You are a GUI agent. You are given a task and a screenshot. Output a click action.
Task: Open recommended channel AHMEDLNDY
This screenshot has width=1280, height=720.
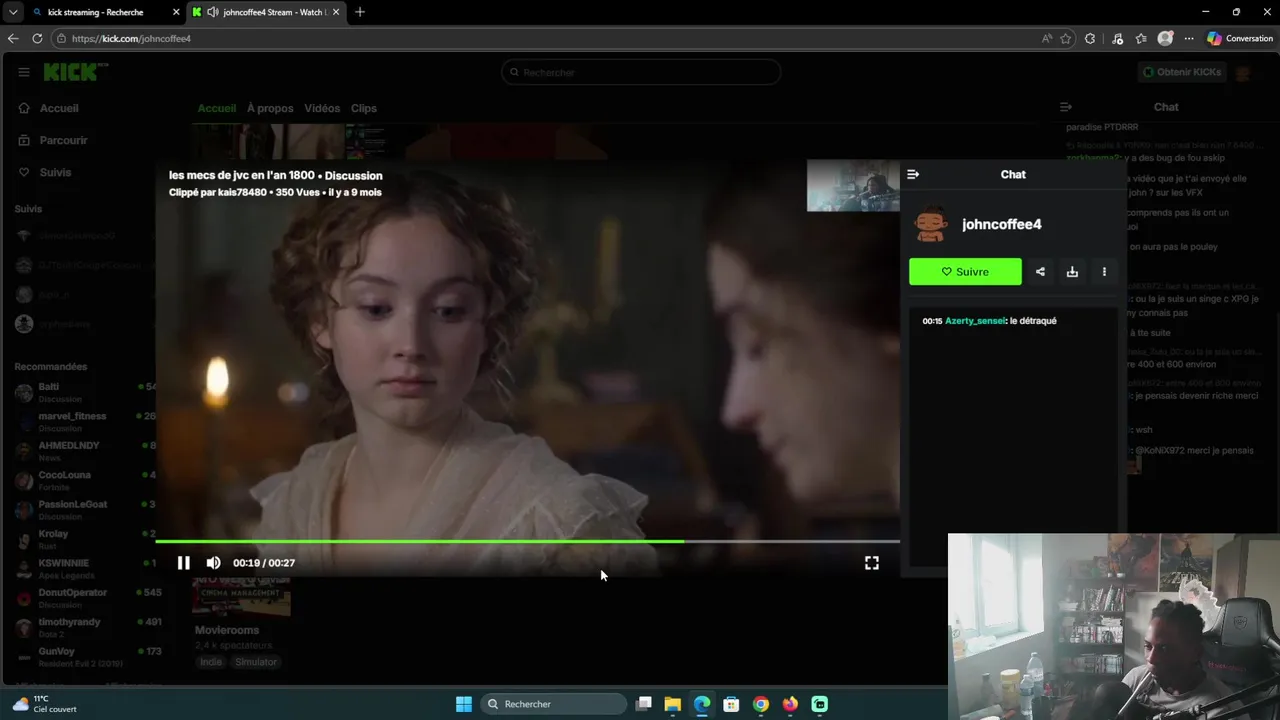85,451
